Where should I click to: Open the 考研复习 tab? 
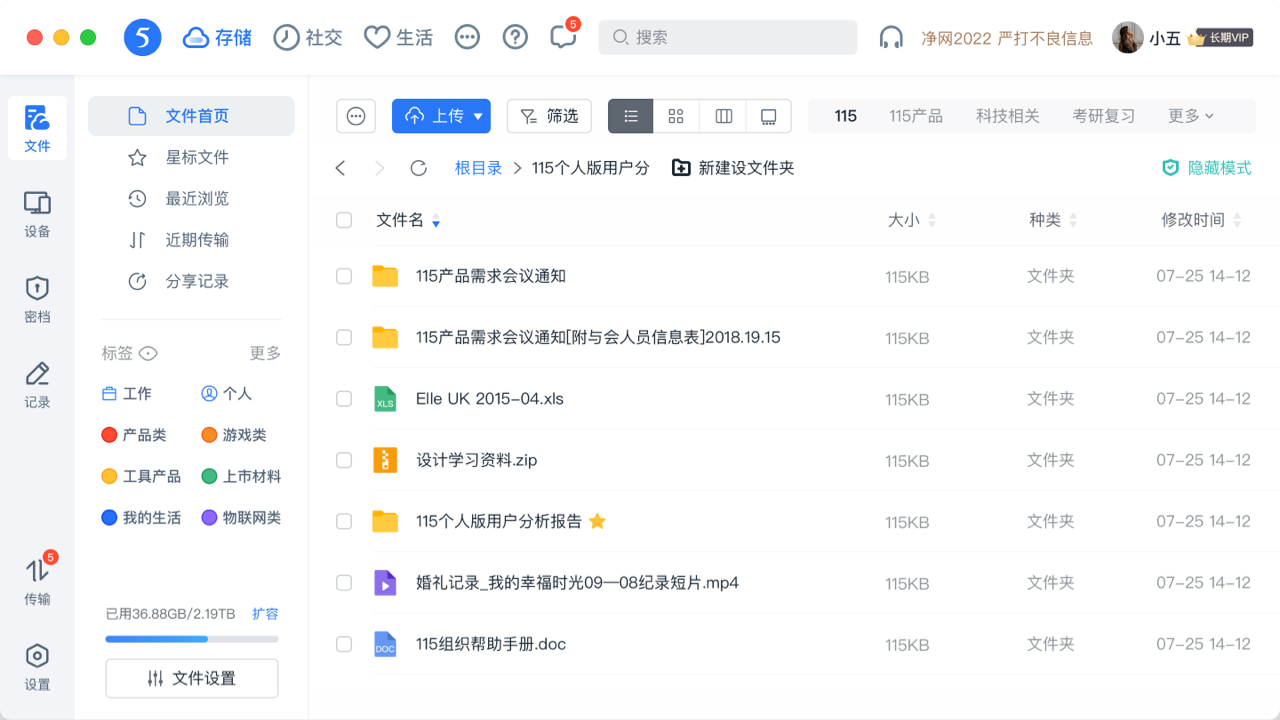[x=1104, y=115]
